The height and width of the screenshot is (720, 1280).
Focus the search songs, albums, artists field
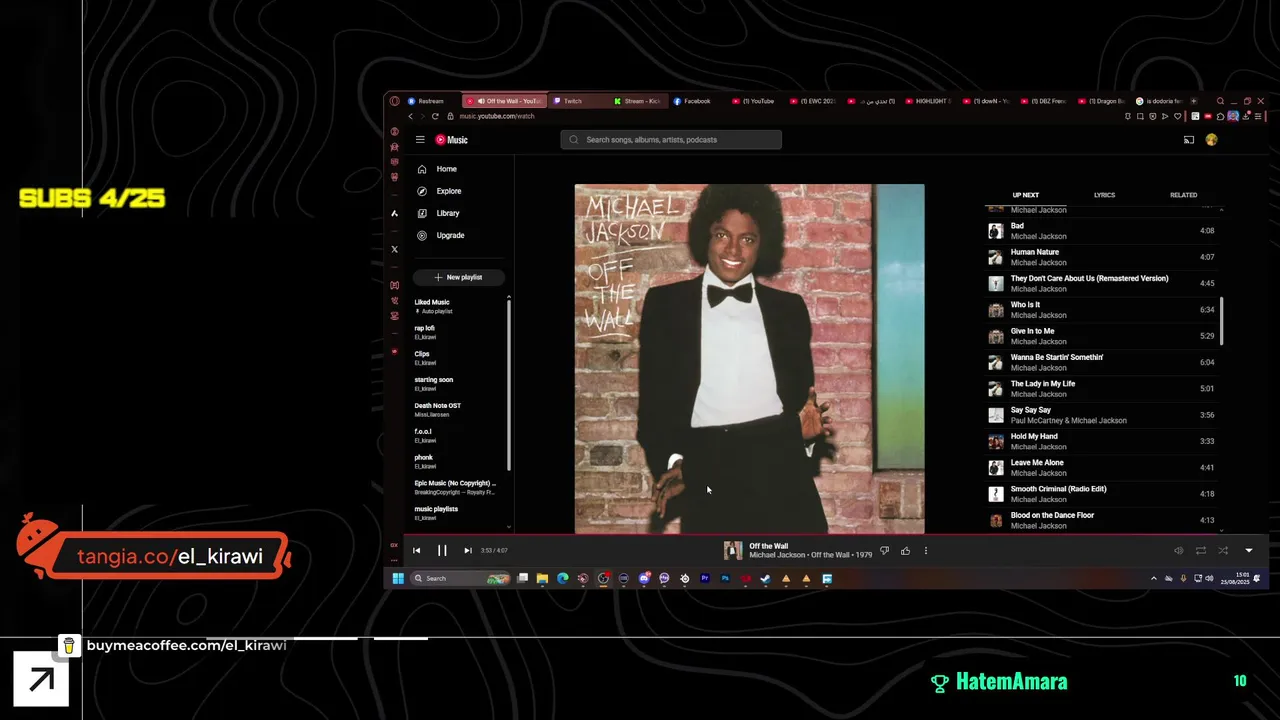coord(671,140)
